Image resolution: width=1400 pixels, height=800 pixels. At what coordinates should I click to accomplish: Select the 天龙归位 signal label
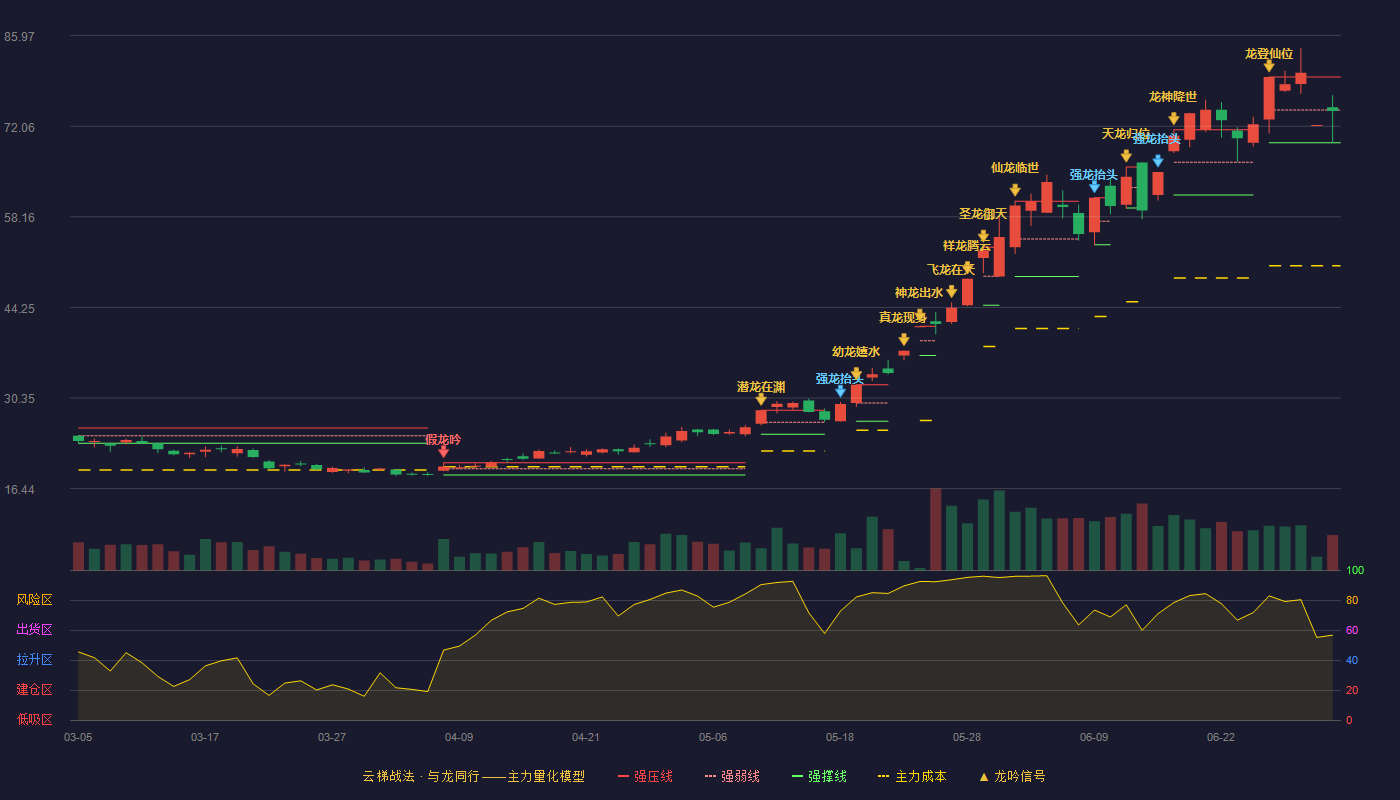1126,133
